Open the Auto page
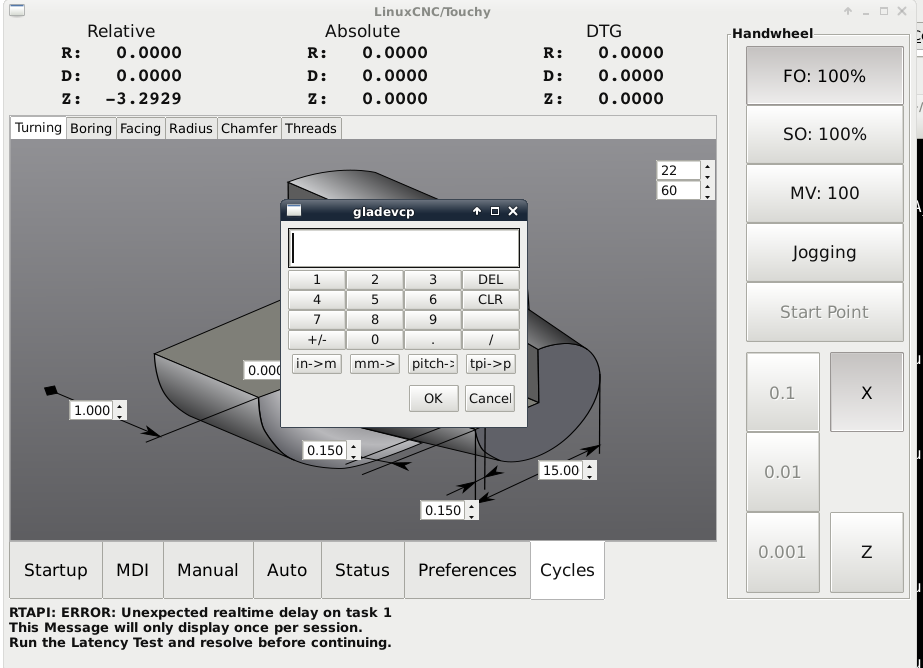The width and height of the screenshot is (923, 668). (287, 570)
